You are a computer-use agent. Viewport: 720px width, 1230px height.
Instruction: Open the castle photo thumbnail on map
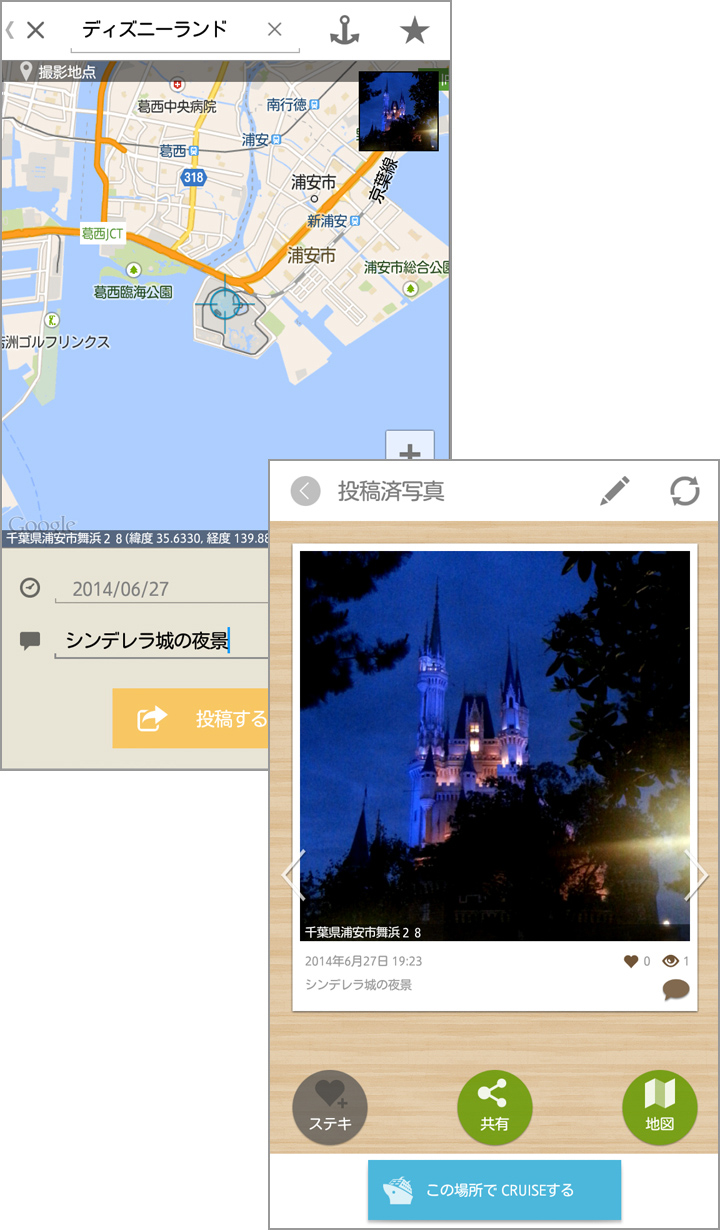(398, 111)
